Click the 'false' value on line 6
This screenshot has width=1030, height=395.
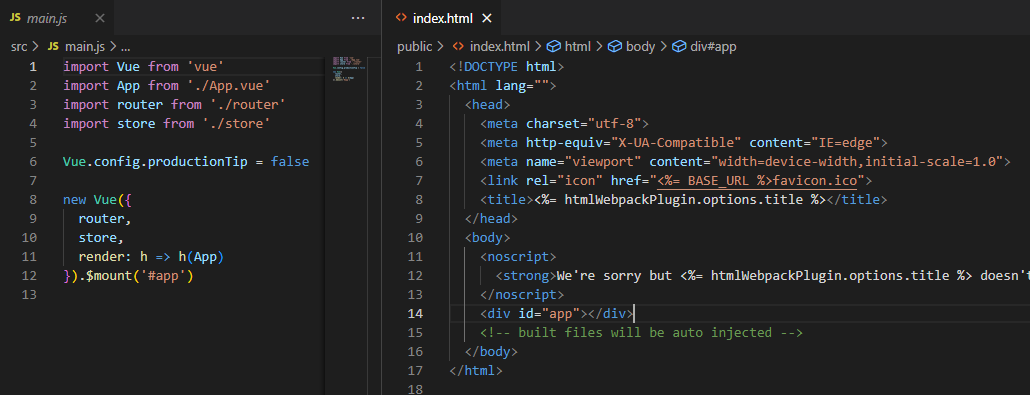coord(290,162)
